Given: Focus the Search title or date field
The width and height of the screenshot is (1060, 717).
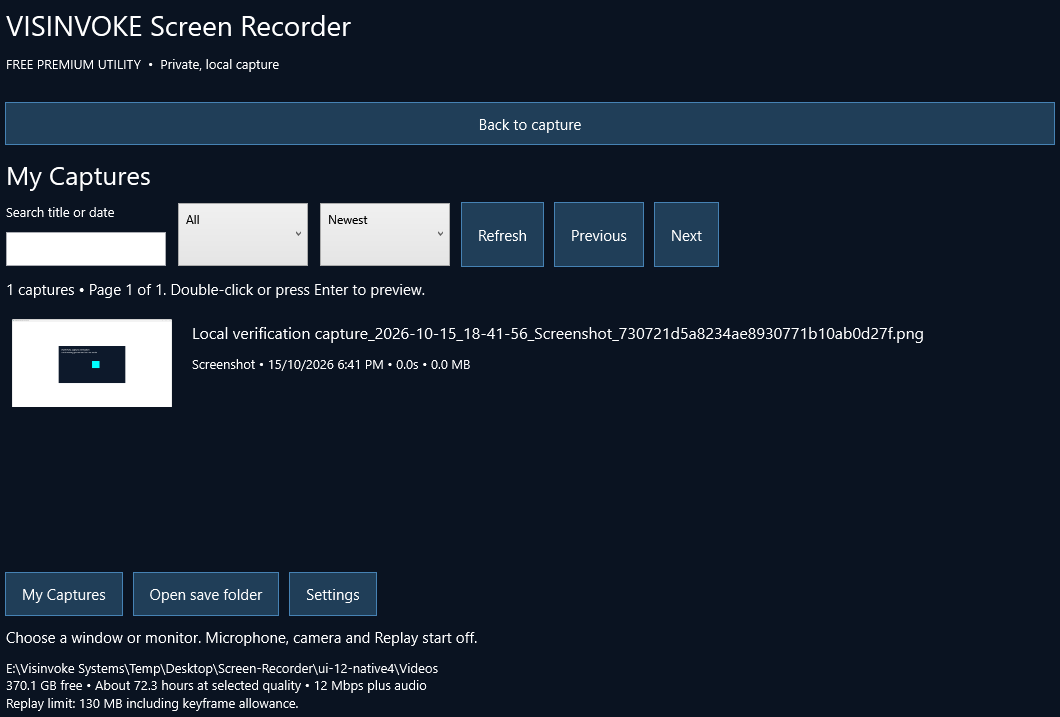Looking at the screenshot, I should click(86, 249).
